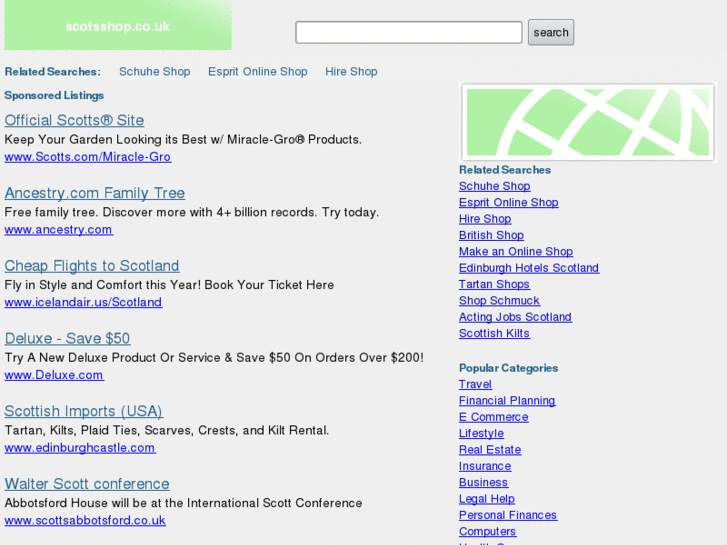Image resolution: width=727 pixels, height=545 pixels.
Task: Open Edinburgh Hotels Scotland sidebar link
Action: point(529,268)
